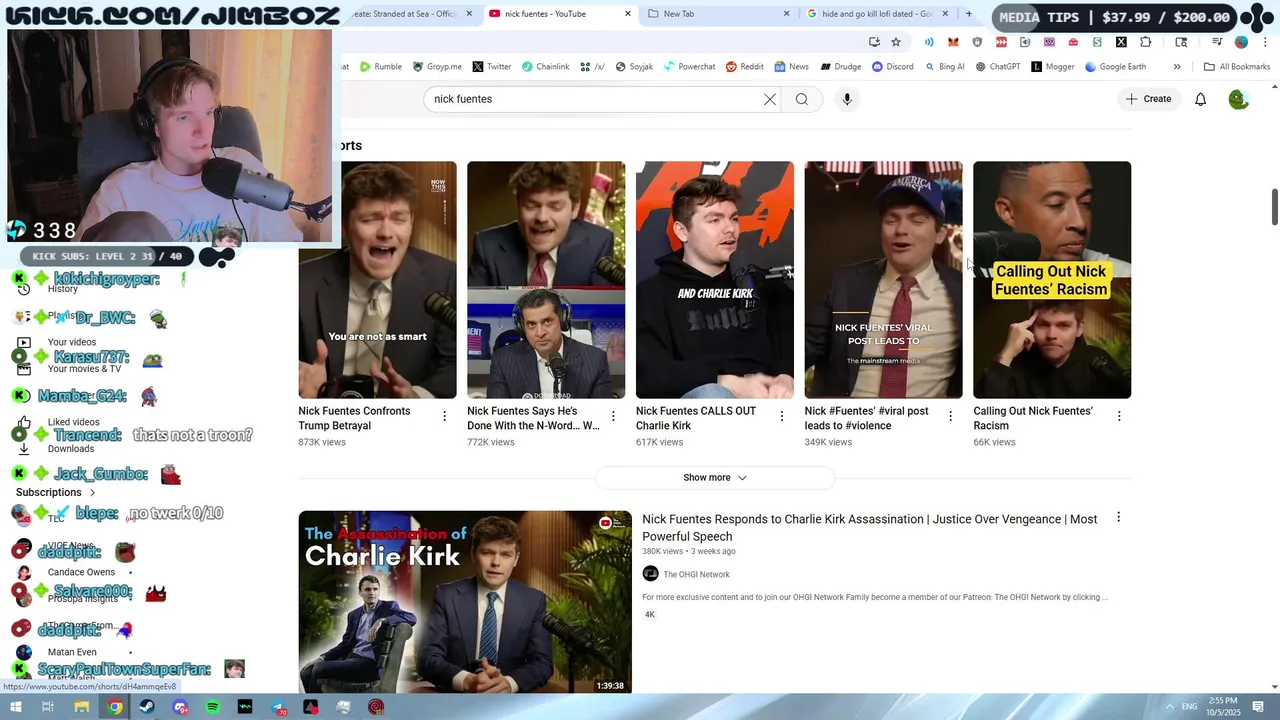Expand Show more shorts
The width and height of the screenshot is (1280, 720).
(x=715, y=478)
